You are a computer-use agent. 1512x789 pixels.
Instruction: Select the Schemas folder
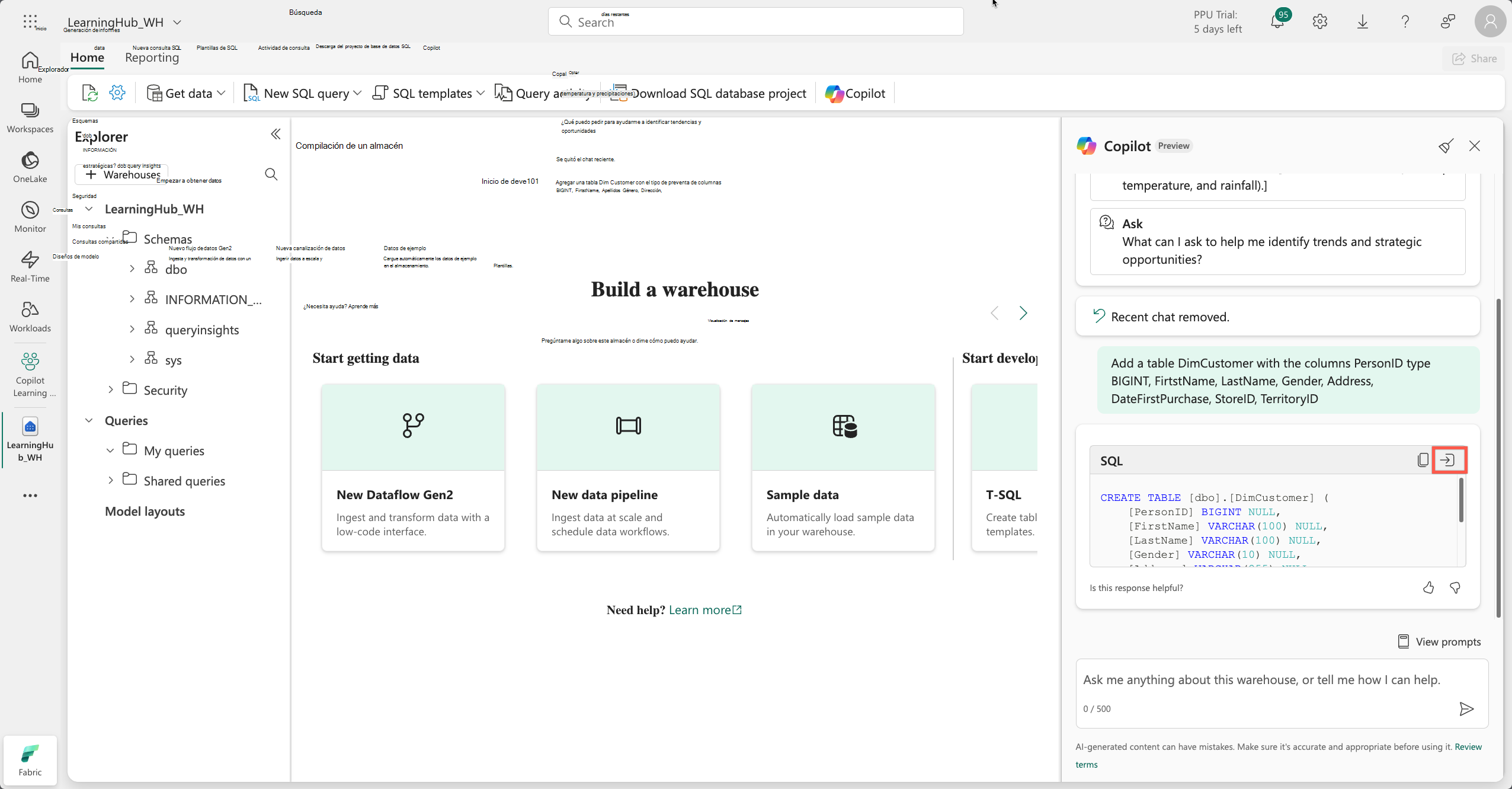tap(168, 239)
